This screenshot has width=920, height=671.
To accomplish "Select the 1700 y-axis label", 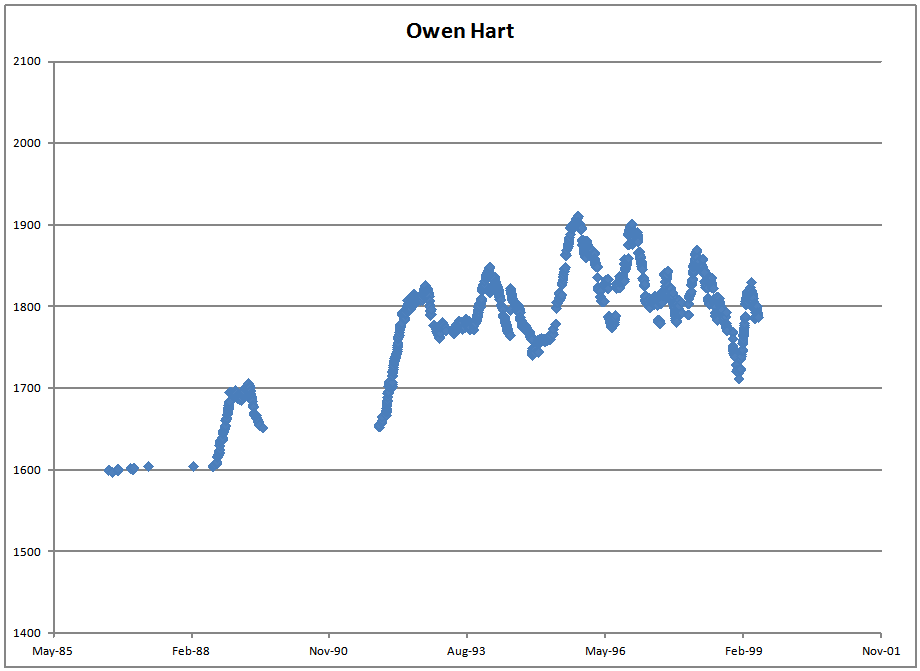I will pyautogui.click(x=27, y=388).
